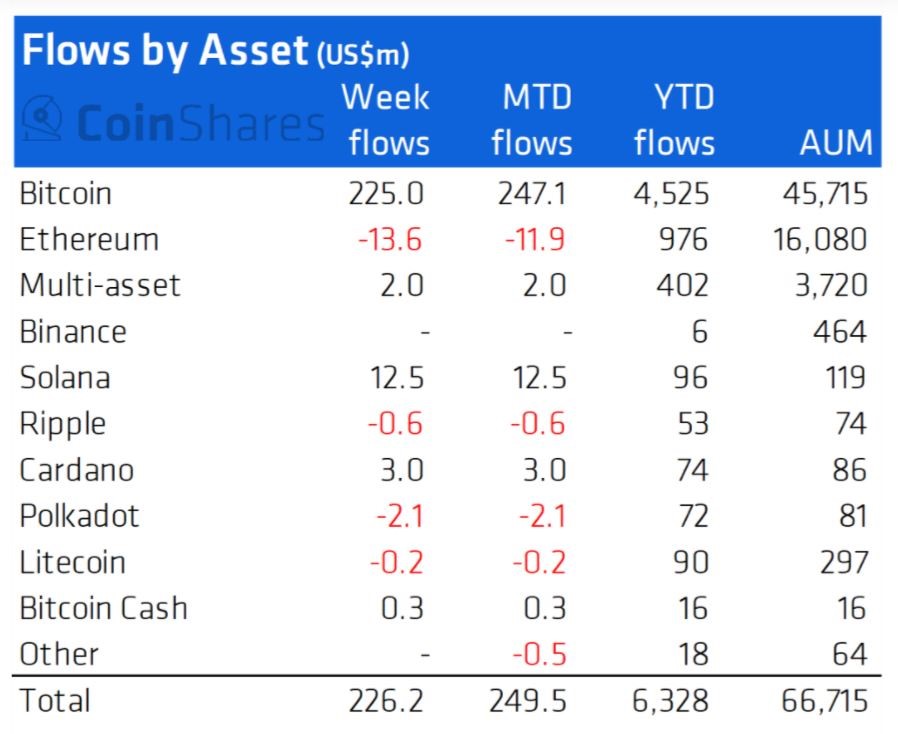Image resolution: width=898 pixels, height=734 pixels.
Task: Select the MTD flows column header
Action: (x=533, y=120)
